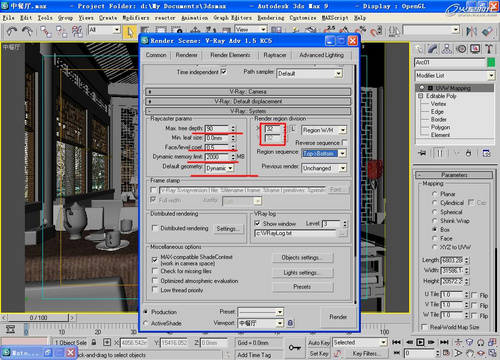Open Lights settings button
The width and height of the screenshot is (500, 360).
tap(302, 273)
